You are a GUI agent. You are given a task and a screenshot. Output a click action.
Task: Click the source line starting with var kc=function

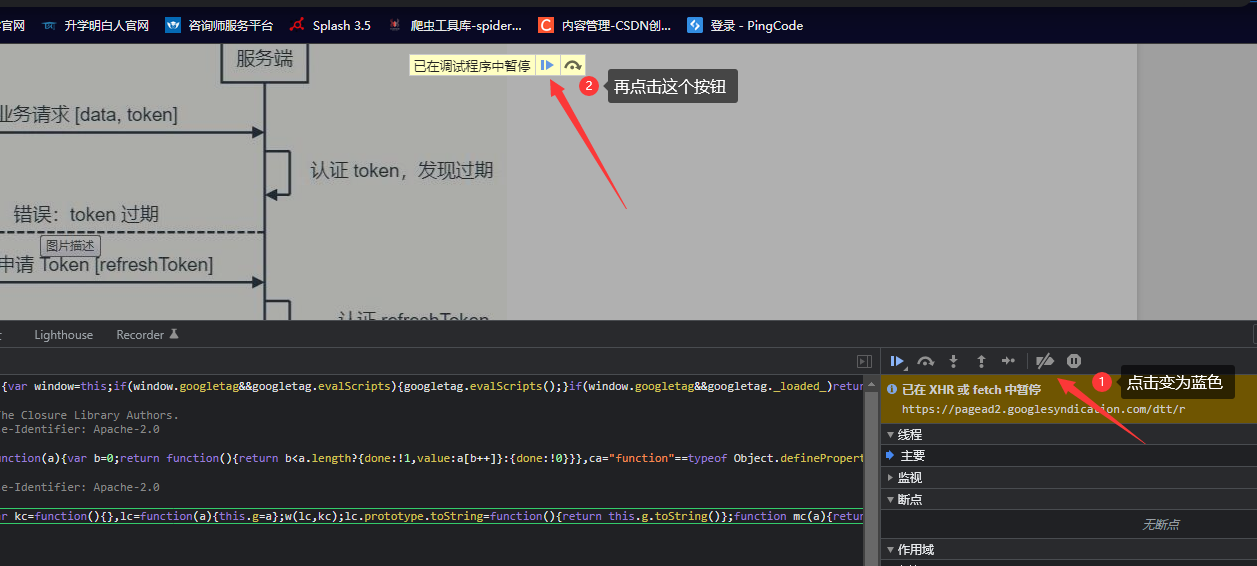432,516
